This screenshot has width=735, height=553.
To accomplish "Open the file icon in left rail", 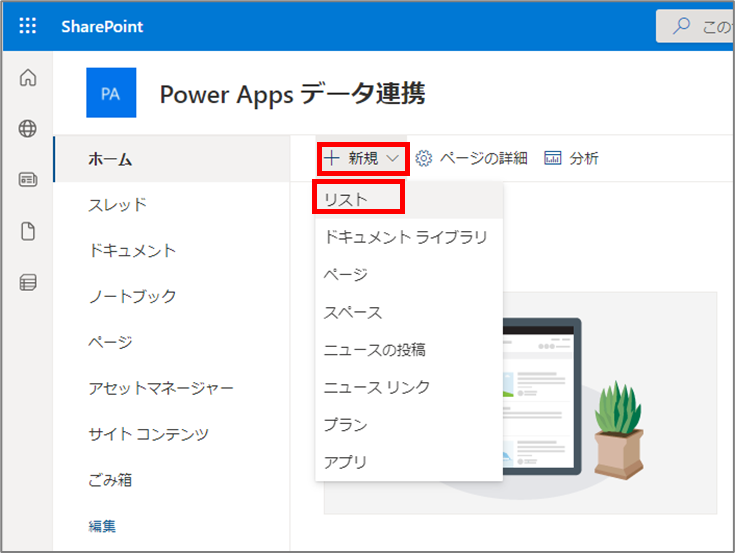I will point(28,231).
